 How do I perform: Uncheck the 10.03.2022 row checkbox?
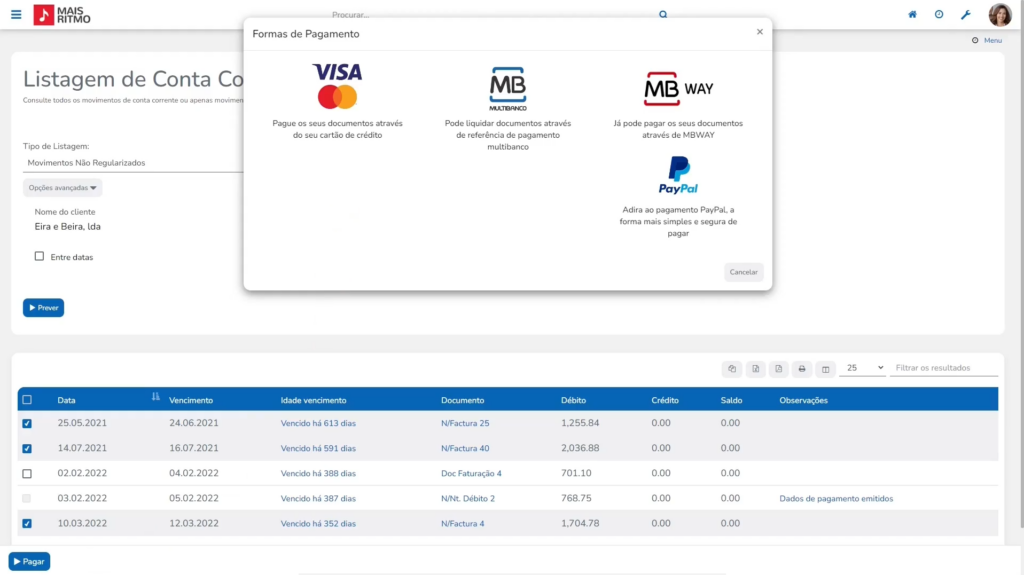(x=27, y=523)
